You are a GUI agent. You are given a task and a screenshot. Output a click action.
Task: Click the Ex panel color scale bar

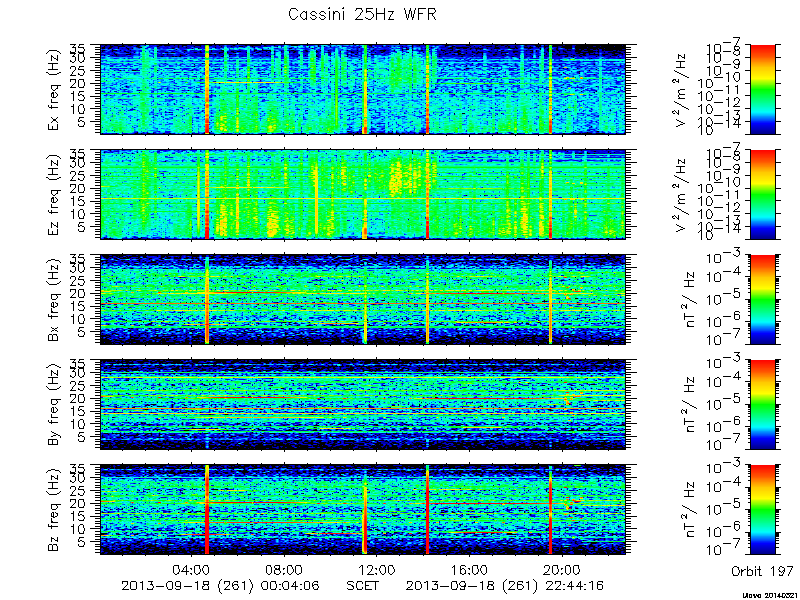tap(762, 89)
